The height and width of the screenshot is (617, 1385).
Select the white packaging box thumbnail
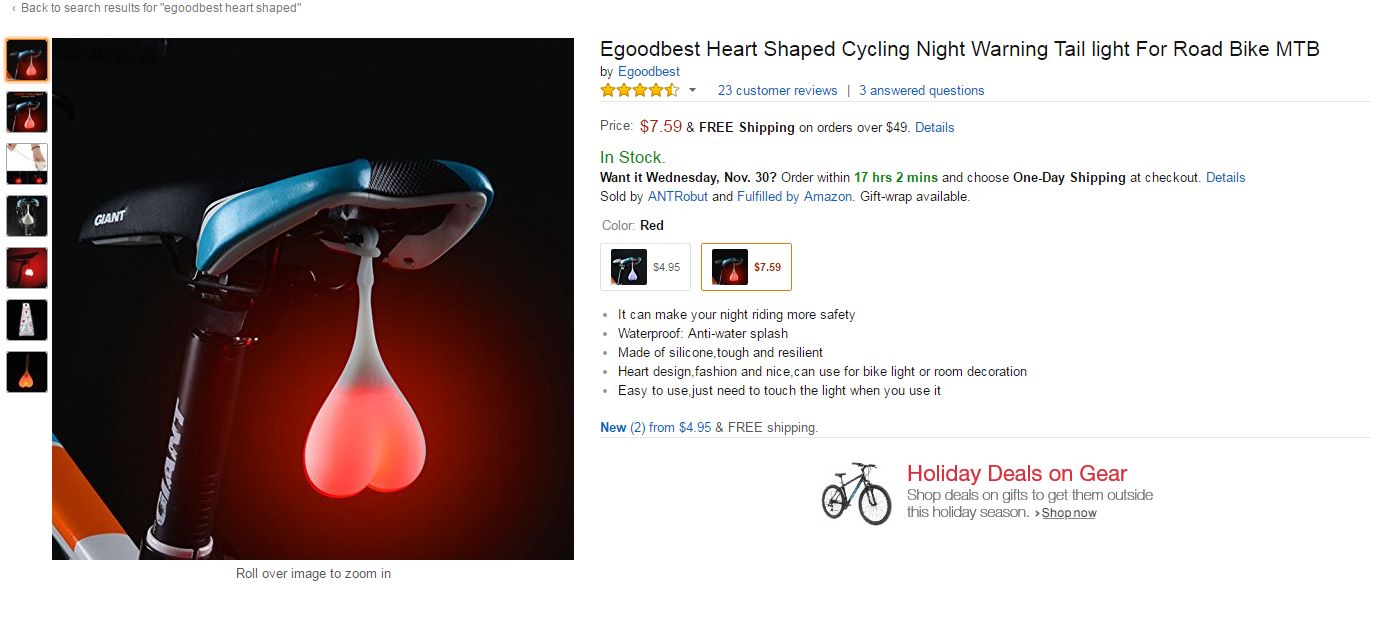pyautogui.click(x=27, y=320)
